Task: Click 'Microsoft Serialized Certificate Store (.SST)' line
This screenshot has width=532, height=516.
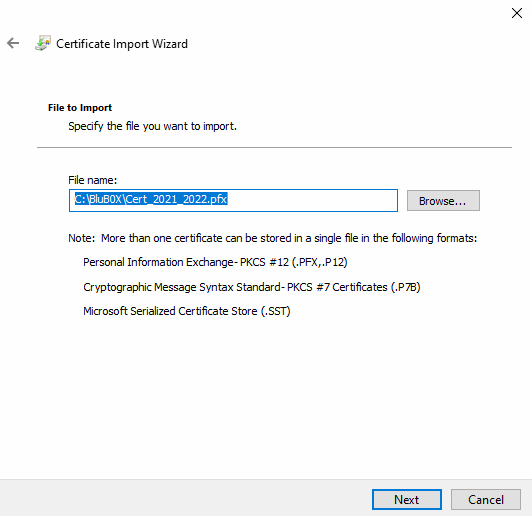Action: pyautogui.click(x=187, y=311)
